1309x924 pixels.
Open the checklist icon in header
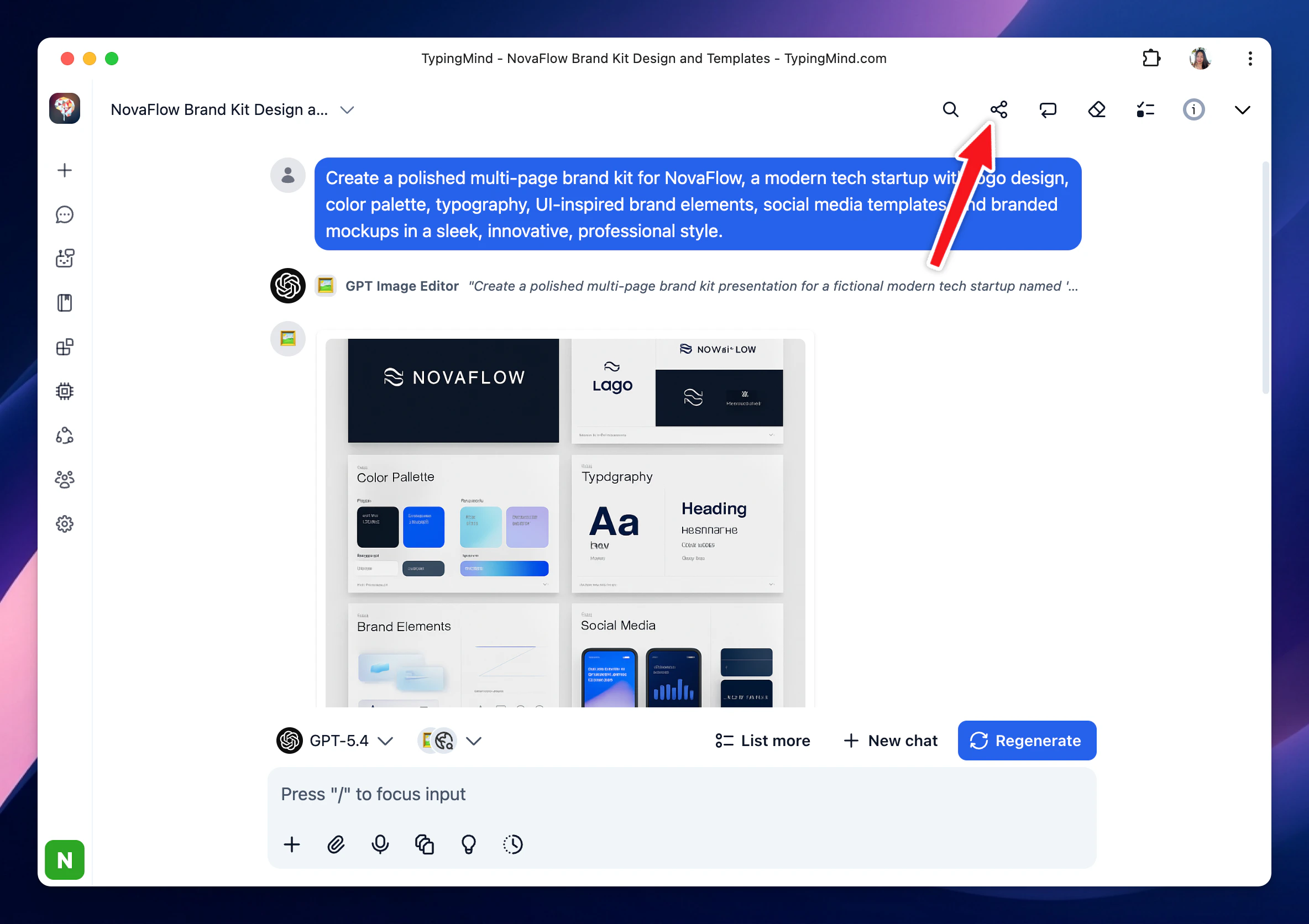1145,109
